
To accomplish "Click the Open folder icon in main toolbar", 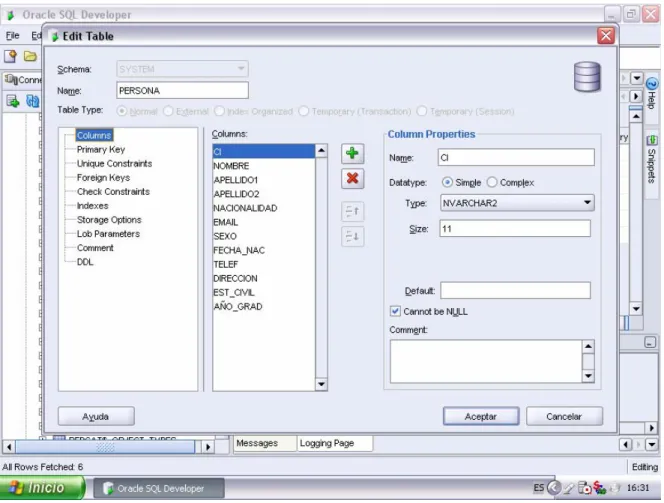I will [x=30, y=56].
